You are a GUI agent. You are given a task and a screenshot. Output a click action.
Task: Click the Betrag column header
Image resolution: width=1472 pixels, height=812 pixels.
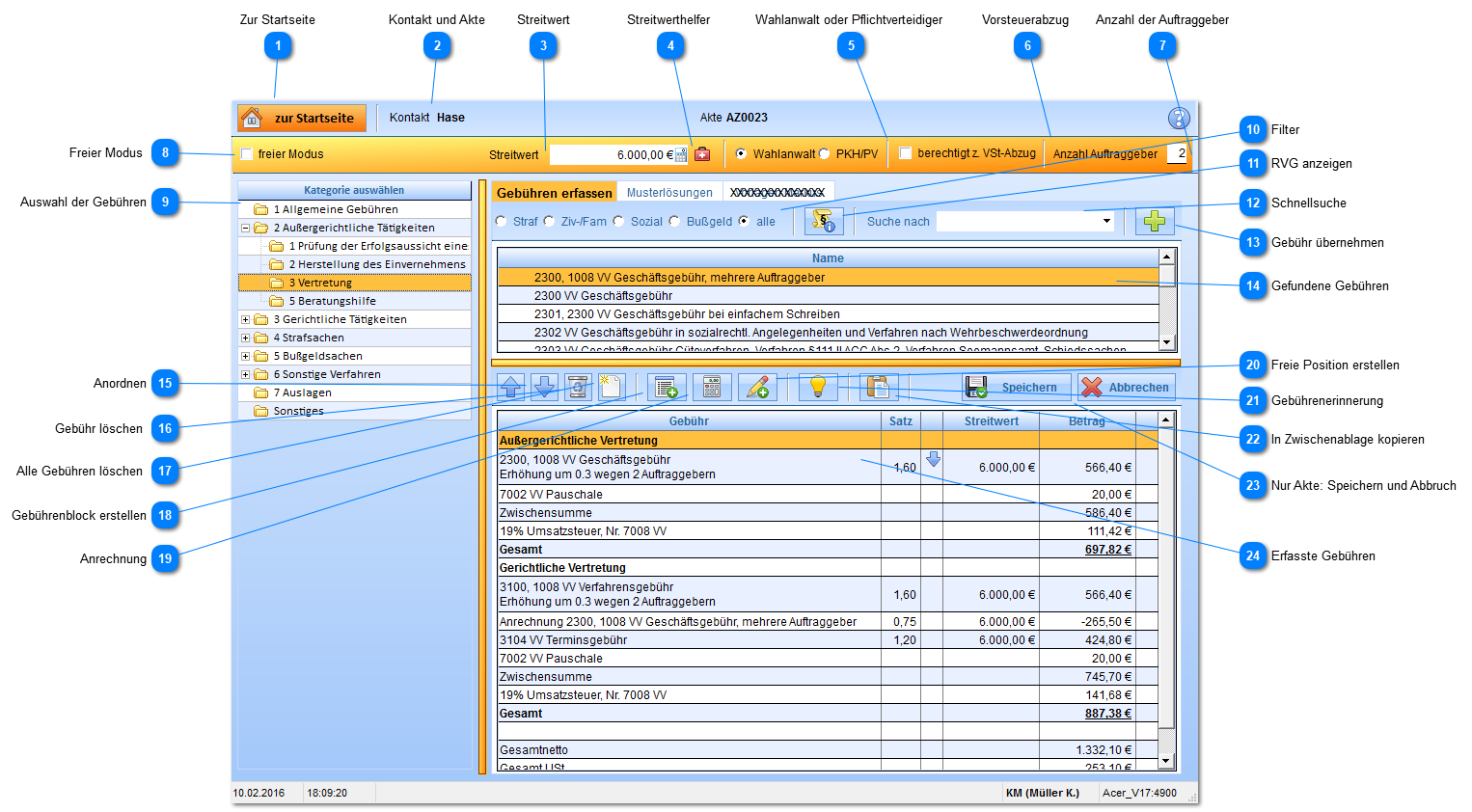tap(1087, 420)
